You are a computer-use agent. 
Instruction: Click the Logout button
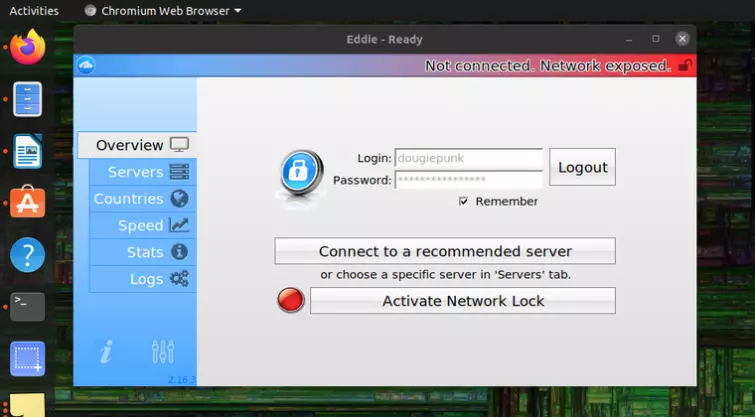[582, 167]
